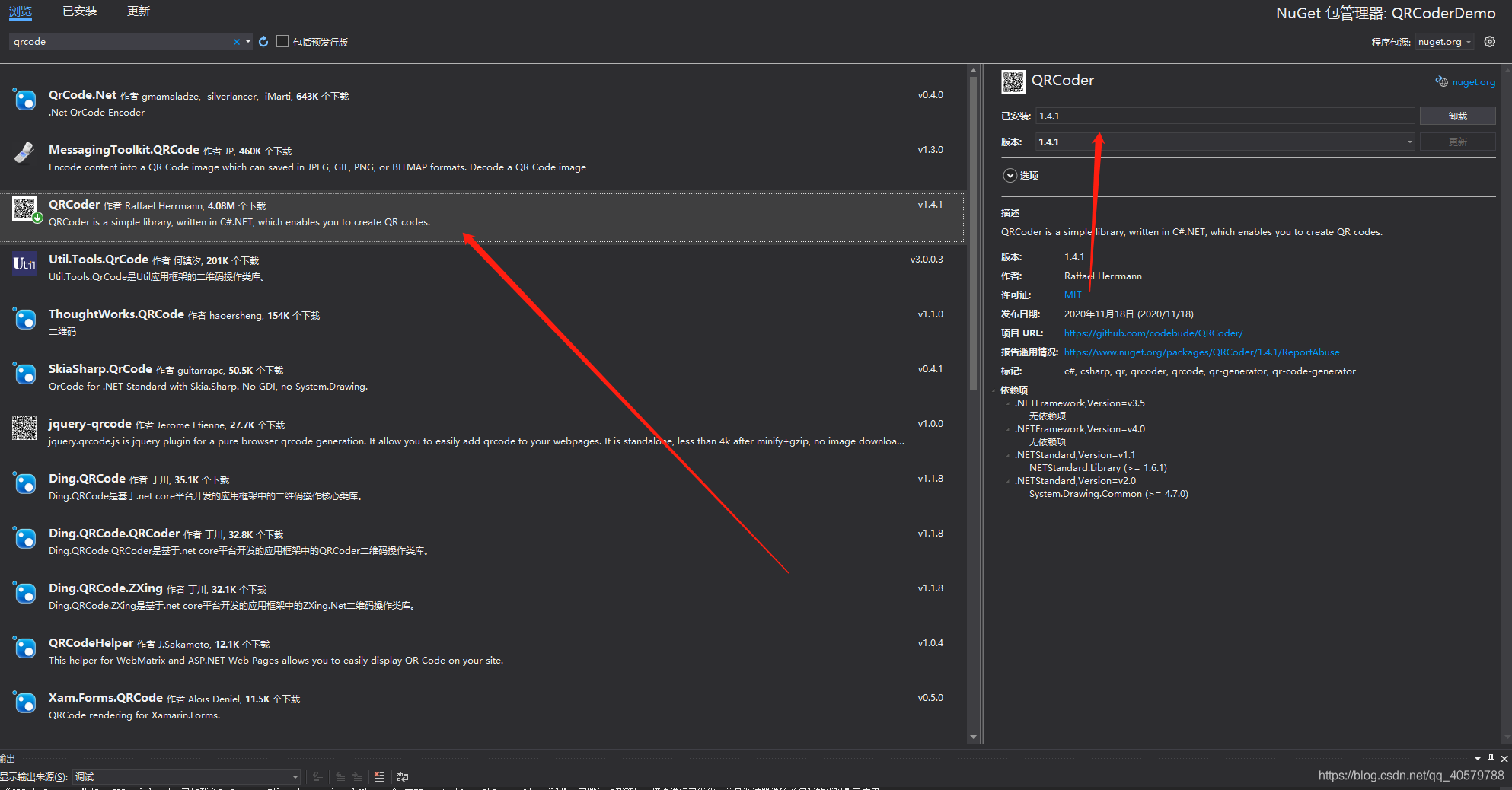The width and height of the screenshot is (1512, 790).
Task: Select the Xam.Forms.QRCode package name
Action: point(106,698)
